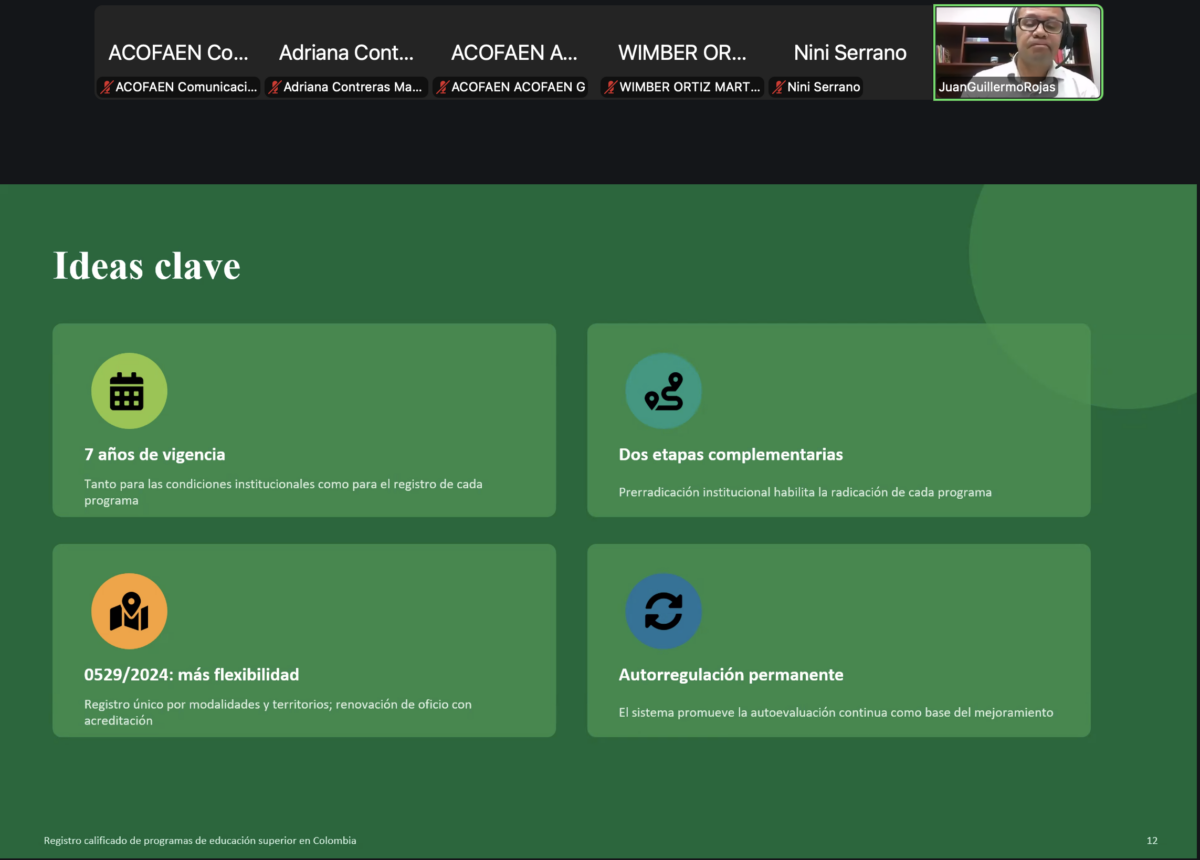Image resolution: width=1200 pixels, height=860 pixels.
Task: Click the '7 años de vigencia' heading
Action: click(155, 454)
